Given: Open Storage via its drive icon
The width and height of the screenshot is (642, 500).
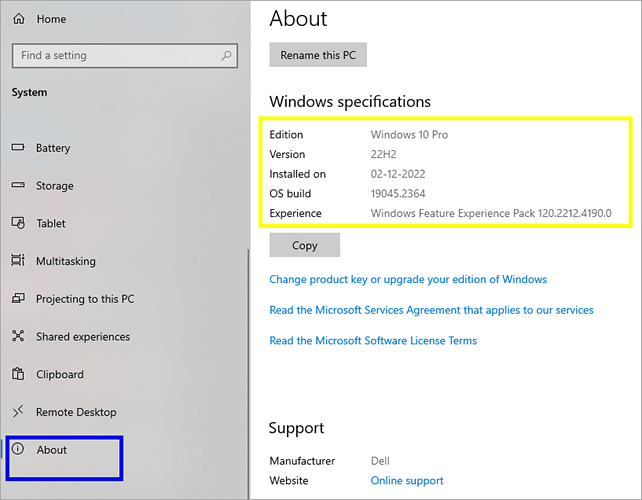Looking at the screenshot, I should (x=17, y=186).
